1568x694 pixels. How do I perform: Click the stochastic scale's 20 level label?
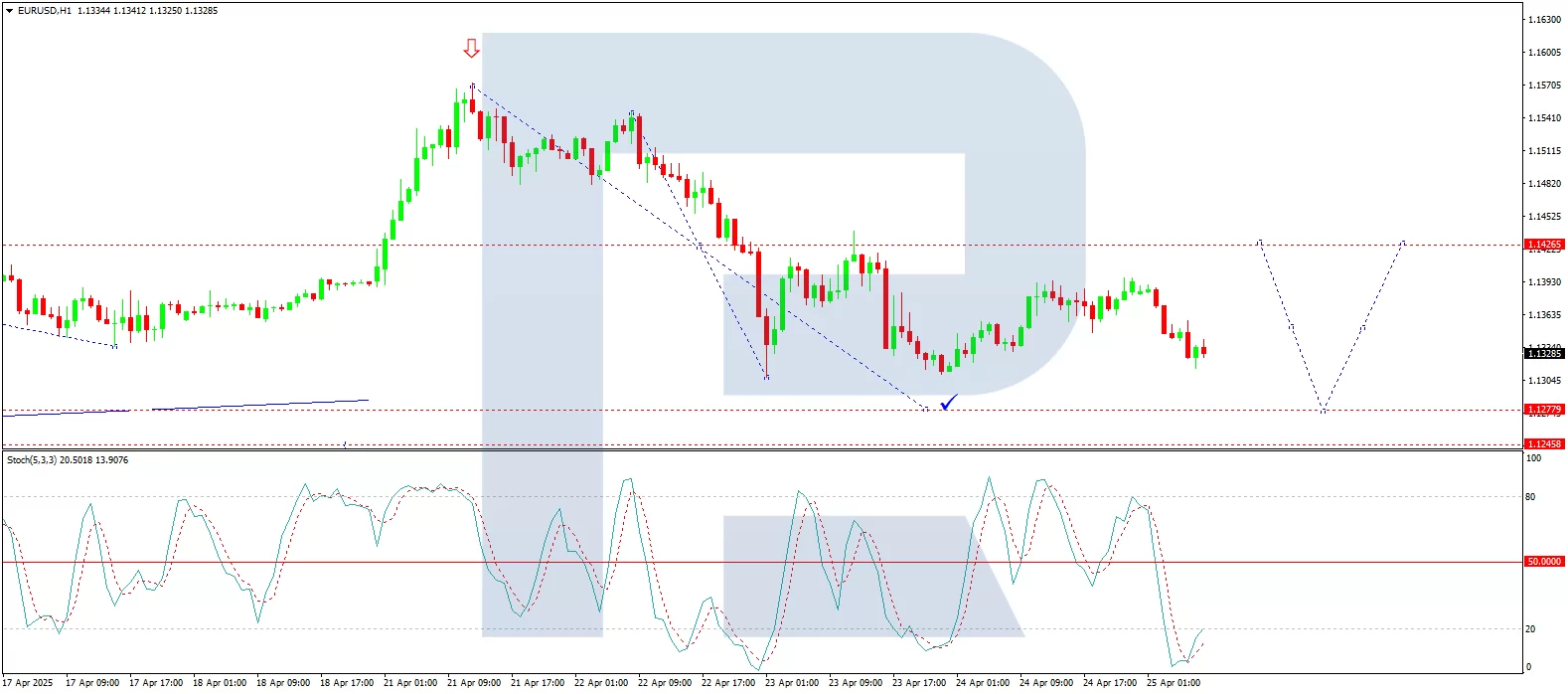click(x=1530, y=629)
